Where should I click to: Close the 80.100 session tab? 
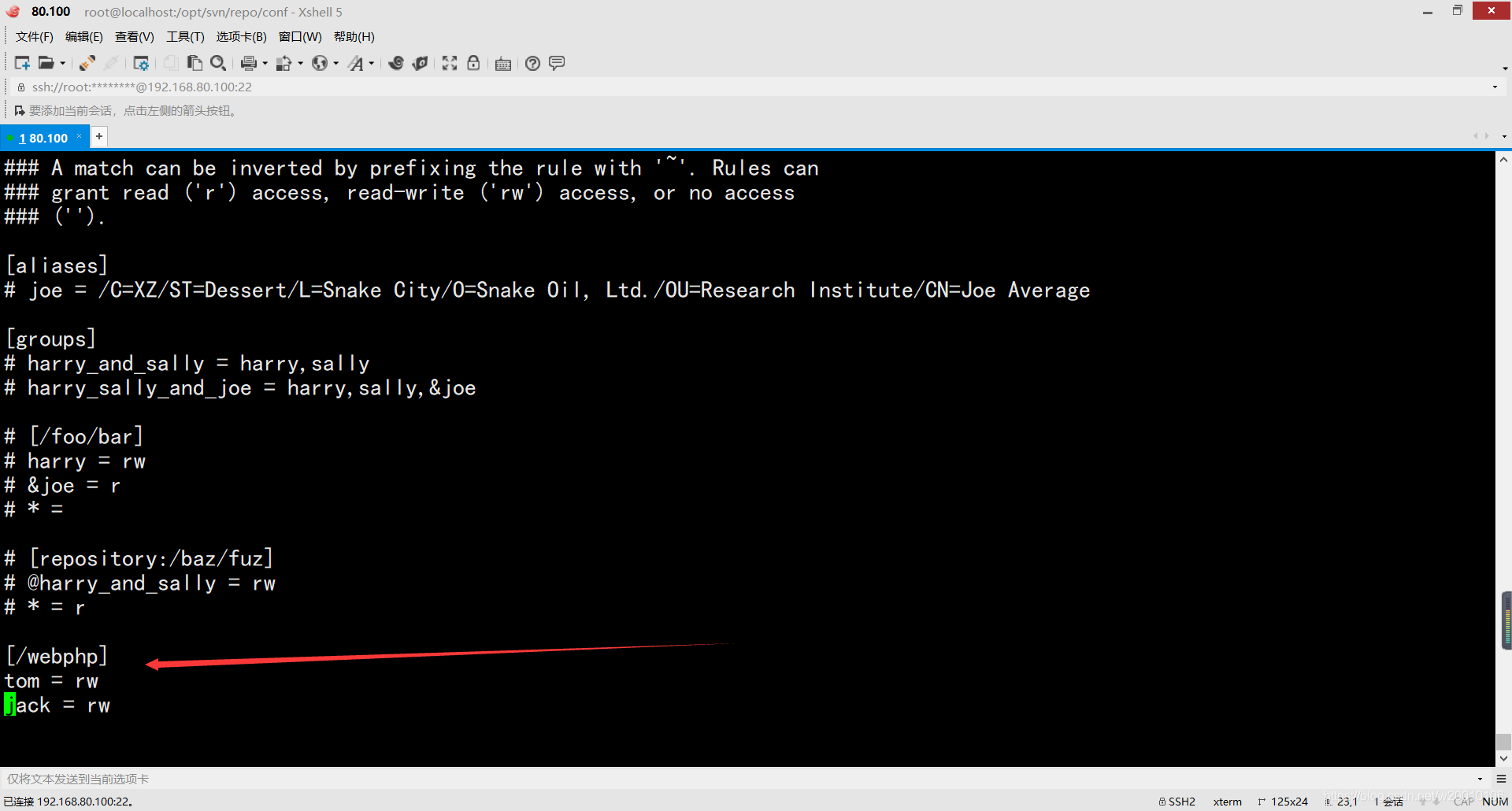(x=79, y=136)
